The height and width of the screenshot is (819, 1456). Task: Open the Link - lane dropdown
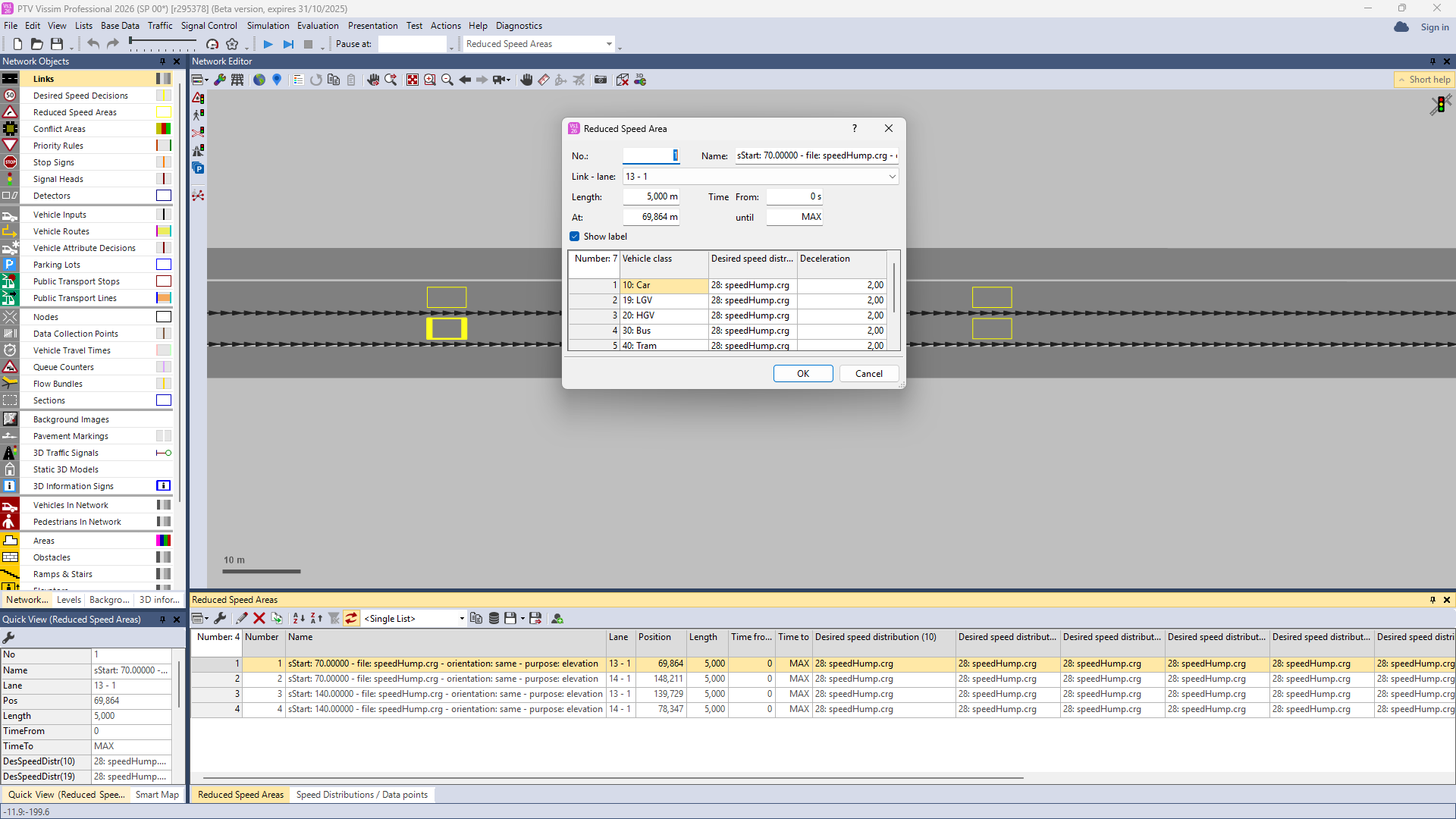pos(892,177)
